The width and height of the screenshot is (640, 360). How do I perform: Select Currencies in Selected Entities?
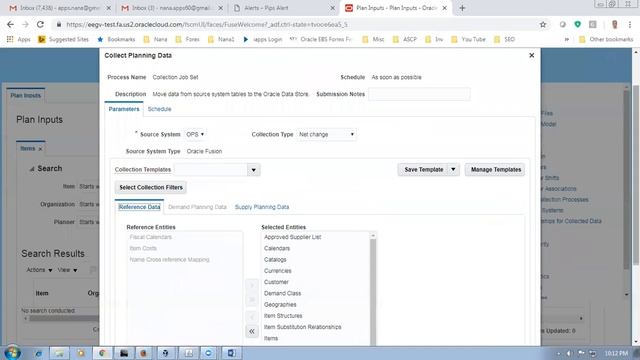278,271
